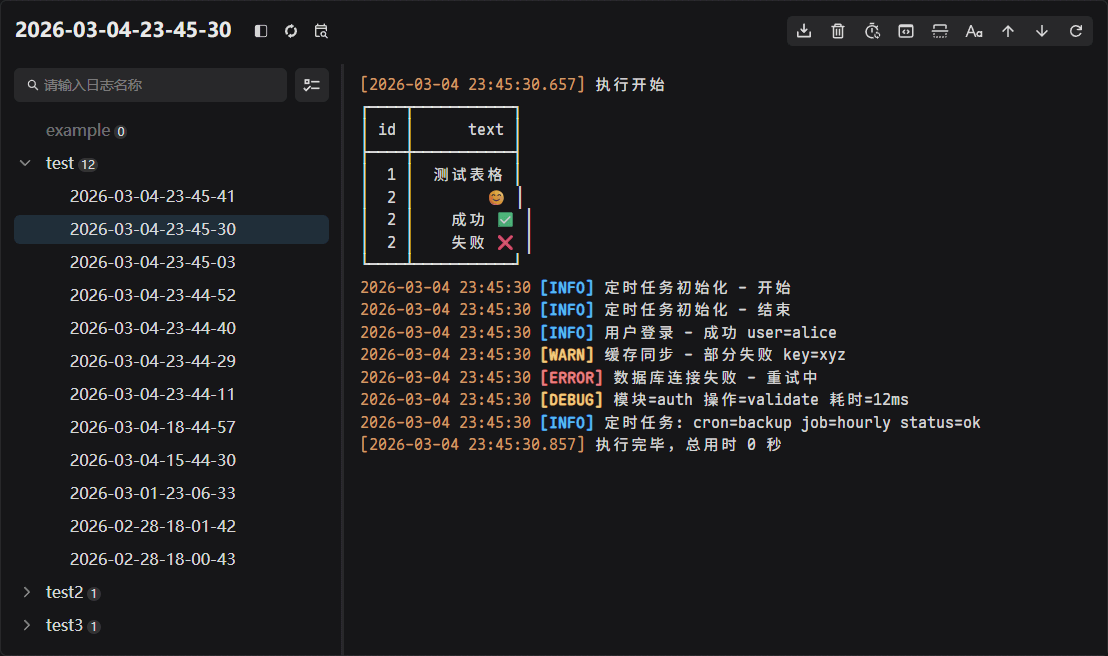Viewport: 1108px width, 656px height.
Task: Select log 2026-03-04-23-45-41
Action: [152, 196]
